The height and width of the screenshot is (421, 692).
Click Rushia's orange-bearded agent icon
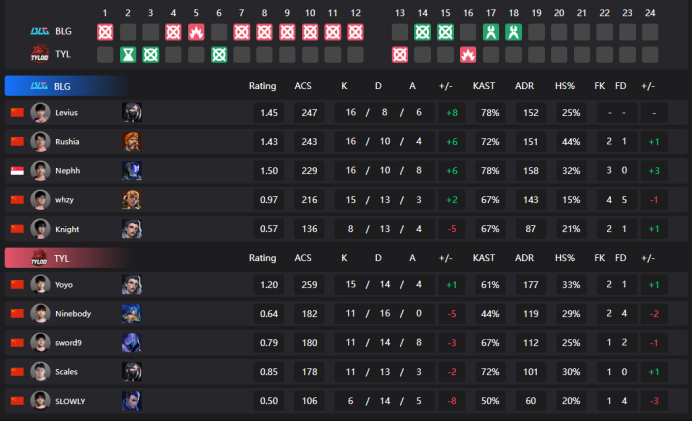point(132,142)
